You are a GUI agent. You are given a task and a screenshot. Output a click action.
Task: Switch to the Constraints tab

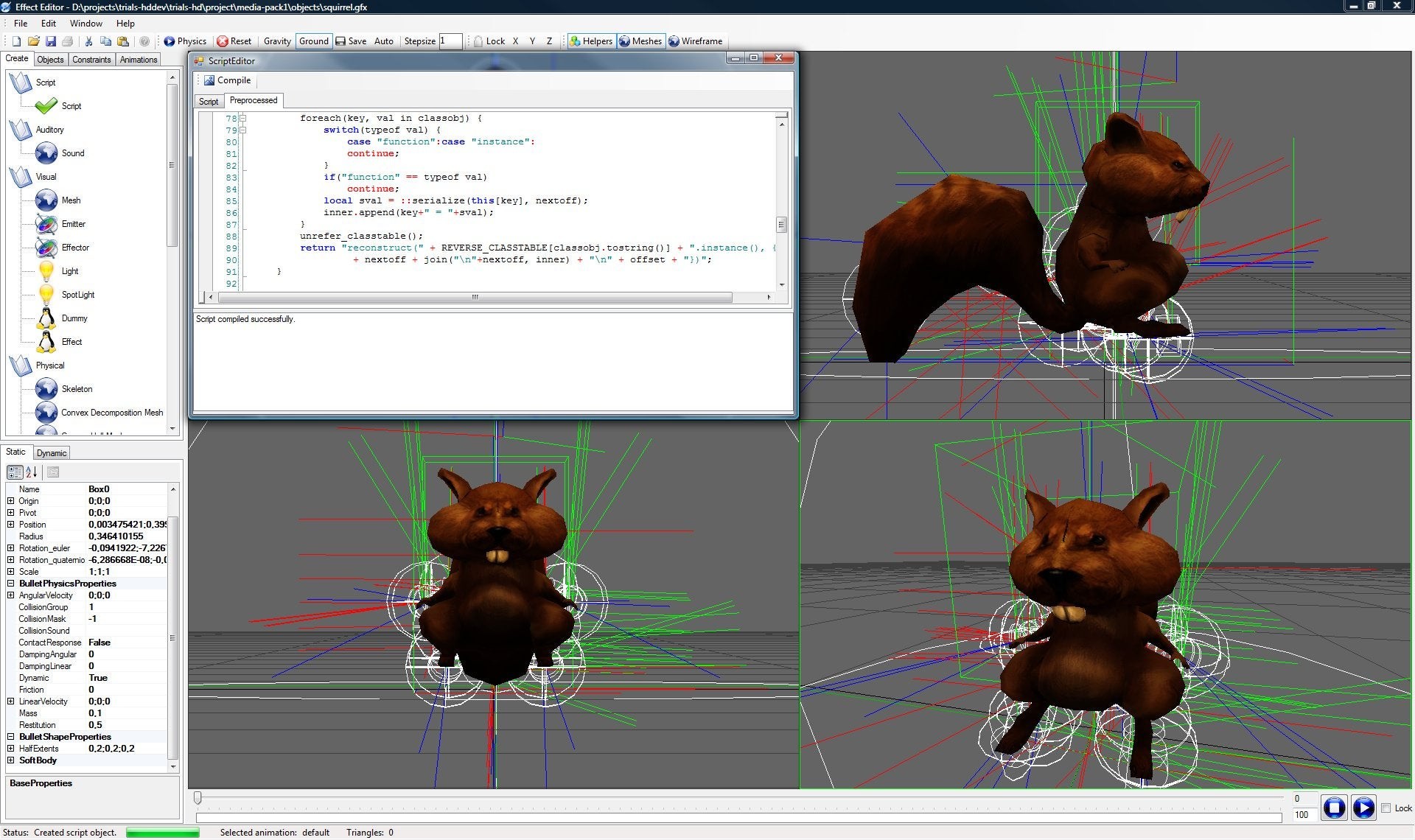pyautogui.click(x=91, y=60)
